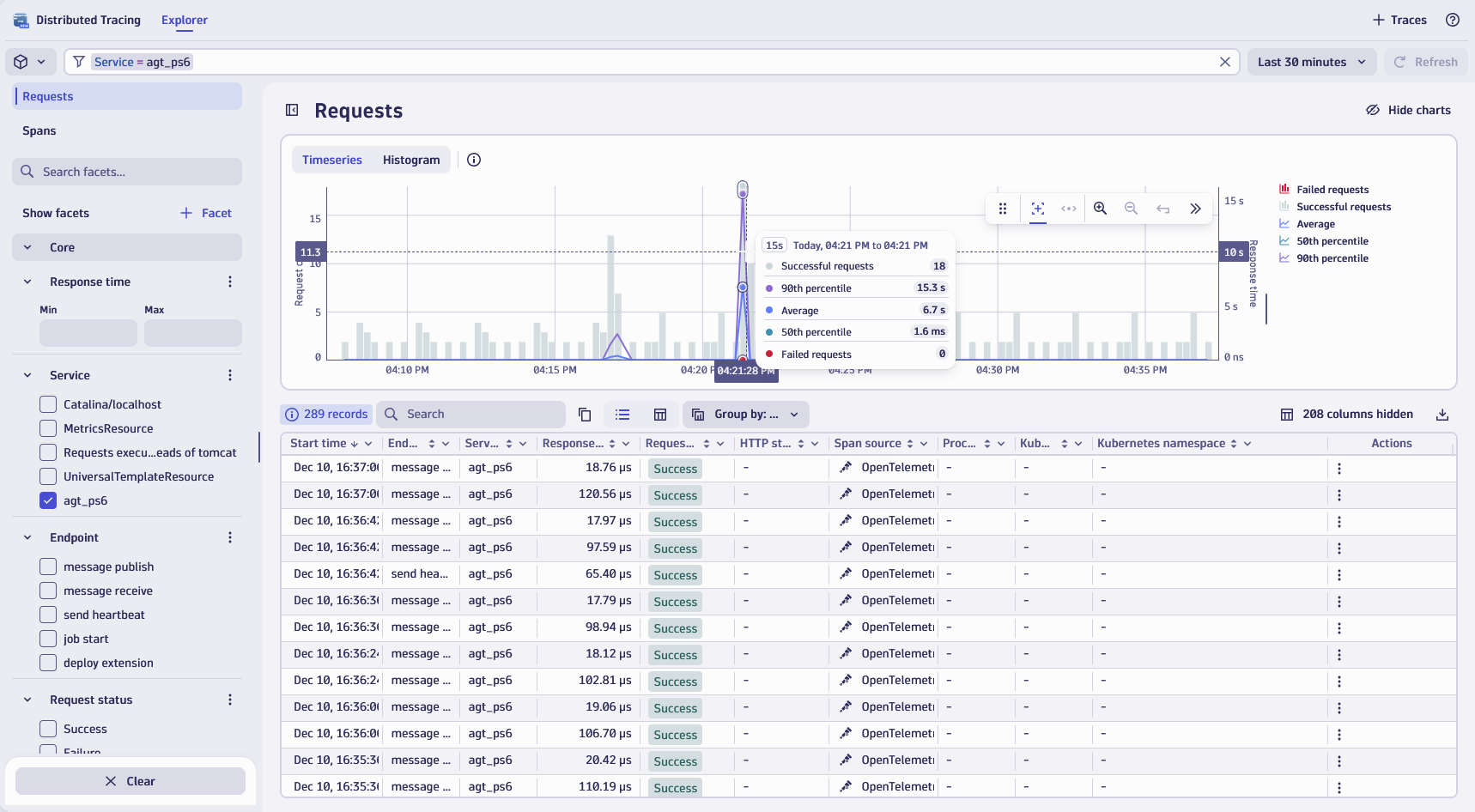Collapse the side panel toggle icon

point(292,110)
